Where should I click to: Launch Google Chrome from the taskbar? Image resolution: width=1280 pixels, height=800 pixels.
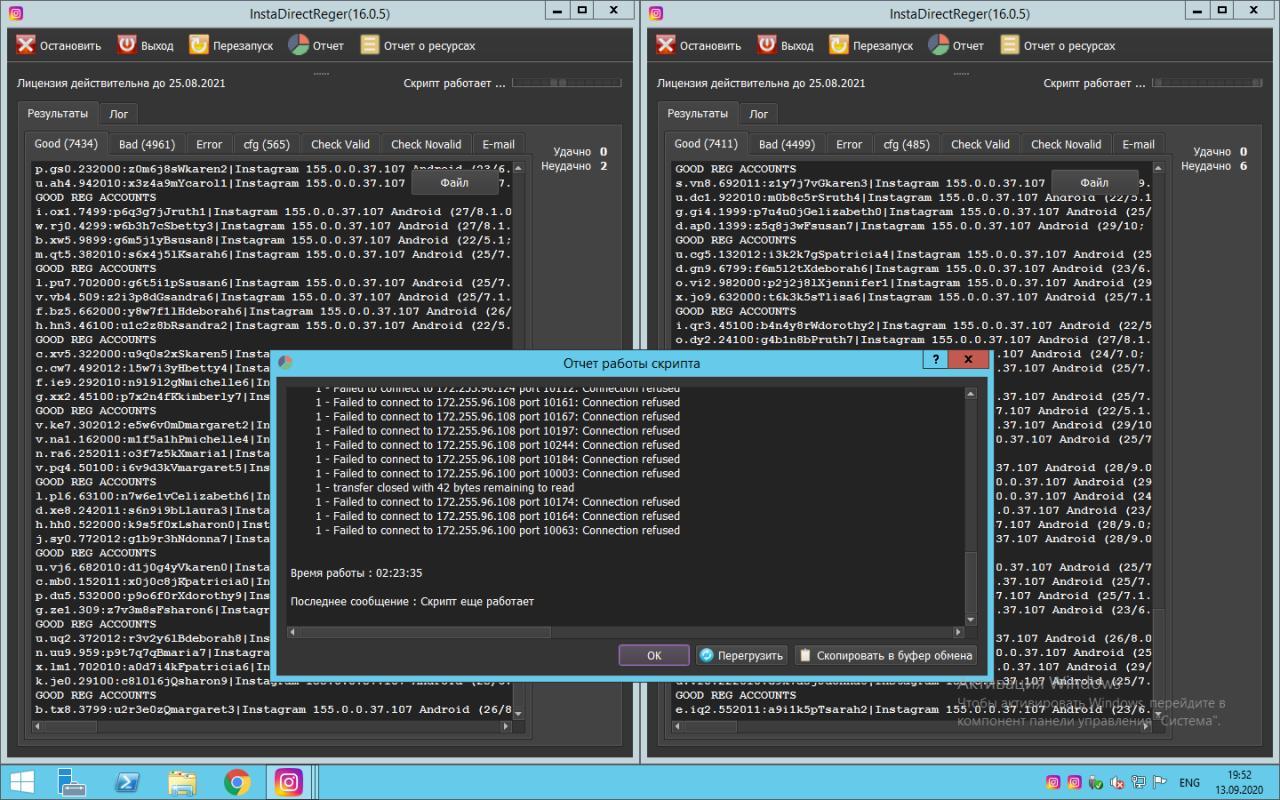[x=237, y=781]
